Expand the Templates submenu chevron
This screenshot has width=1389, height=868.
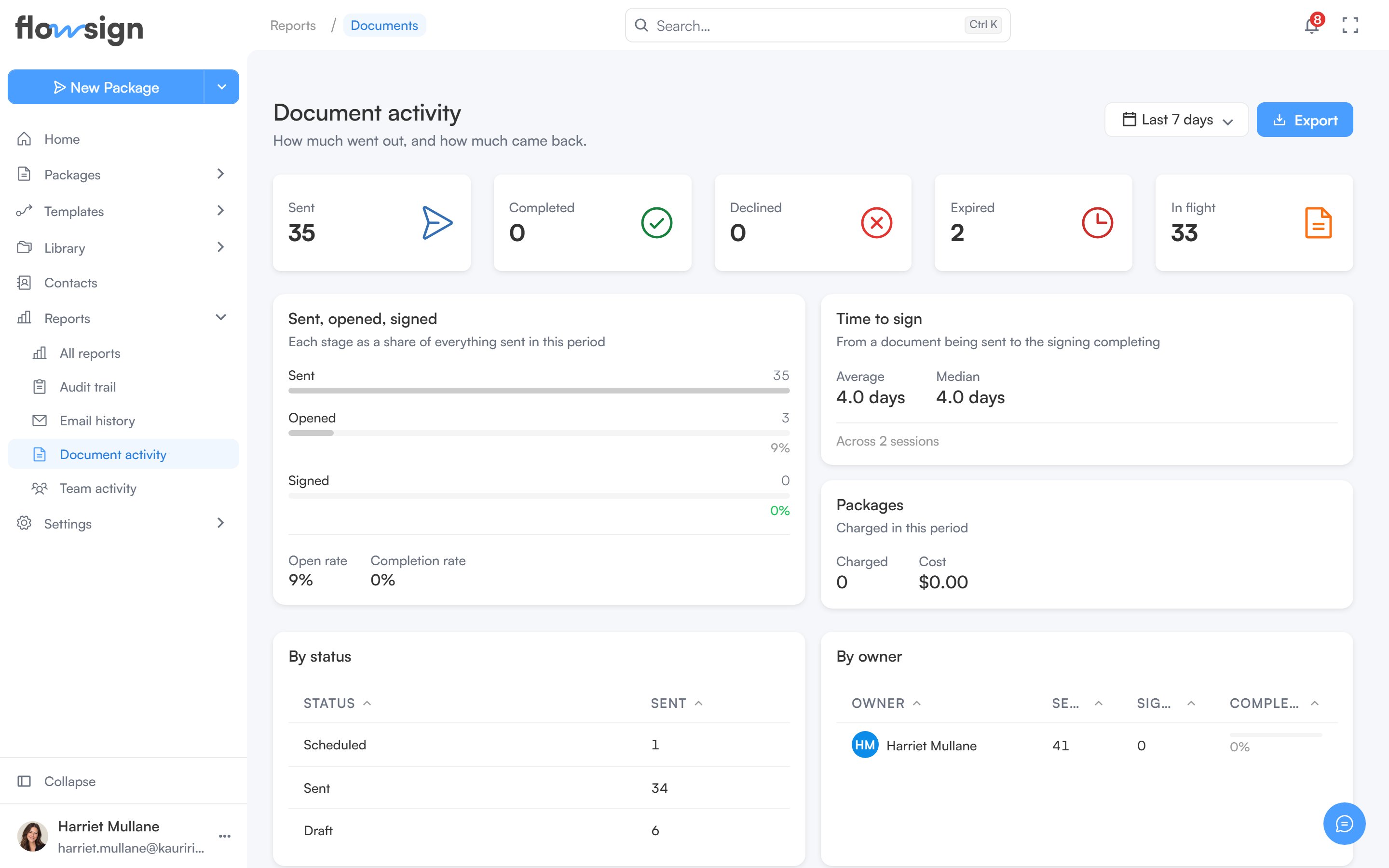point(221,211)
